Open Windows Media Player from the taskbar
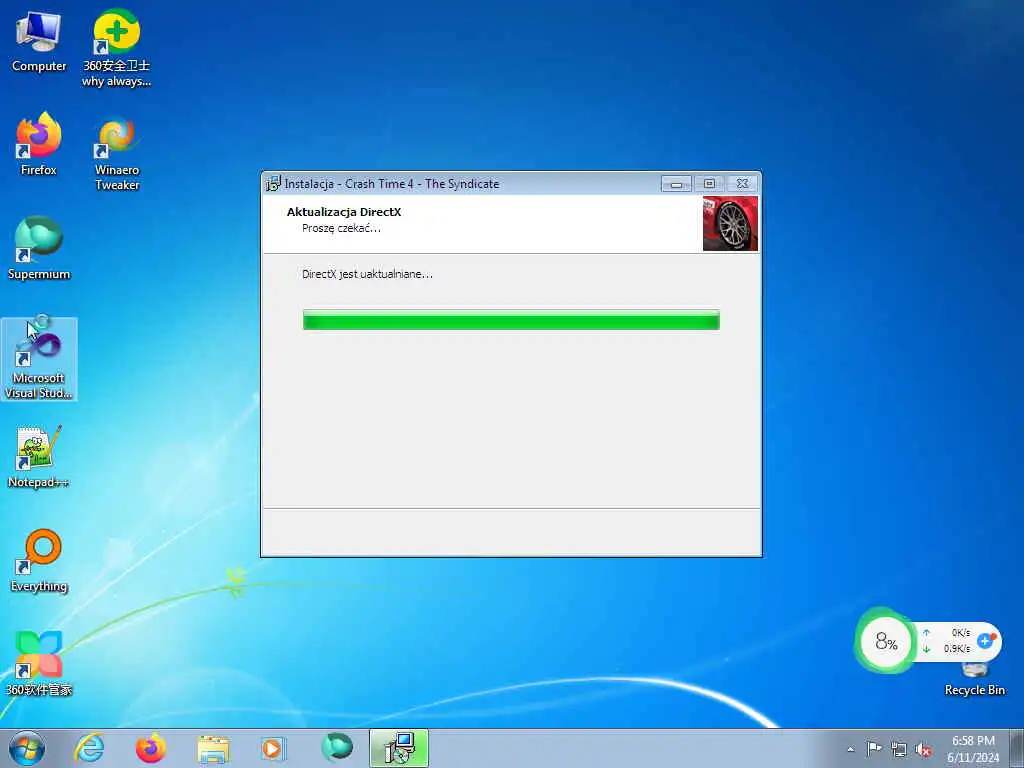This screenshot has height=768, width=1024. [x=272, y=748]
